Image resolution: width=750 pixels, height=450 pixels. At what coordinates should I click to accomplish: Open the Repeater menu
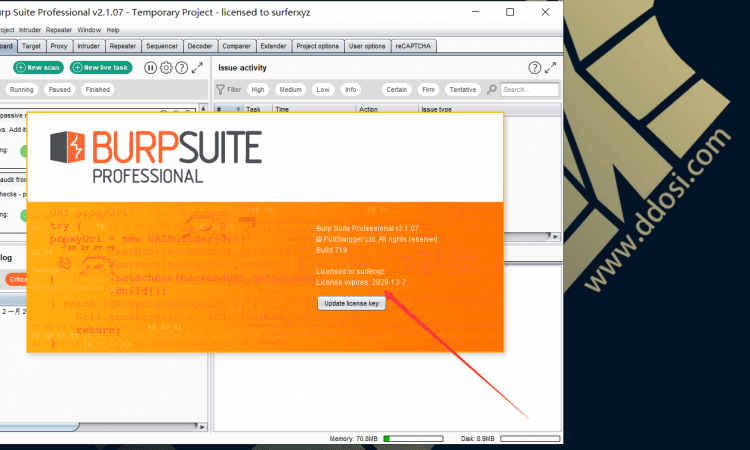click(x=59, y=30)
